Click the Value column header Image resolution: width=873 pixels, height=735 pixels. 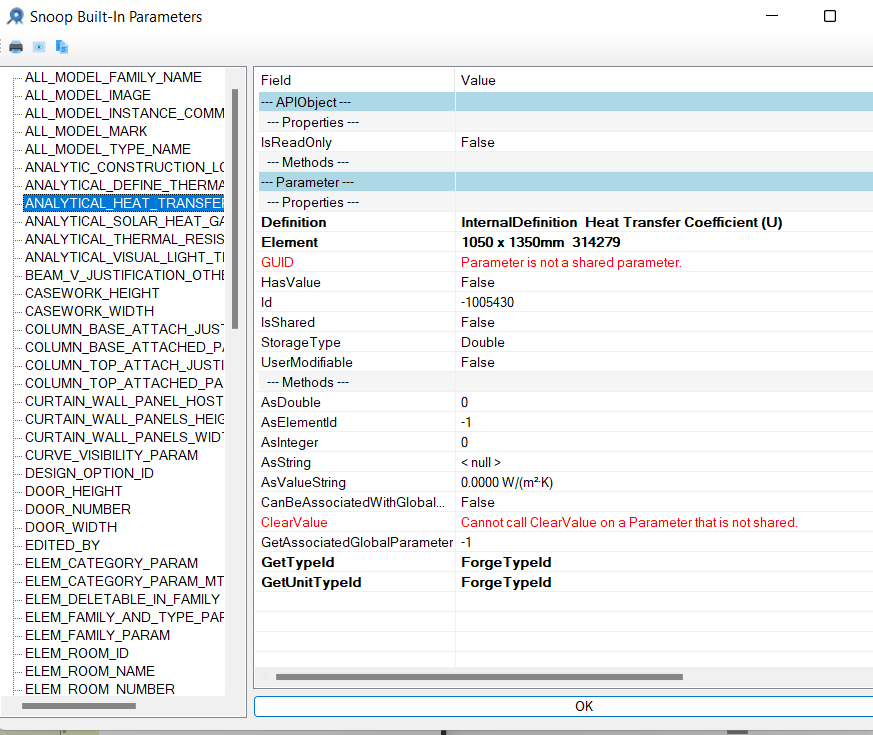click(664, 80)
